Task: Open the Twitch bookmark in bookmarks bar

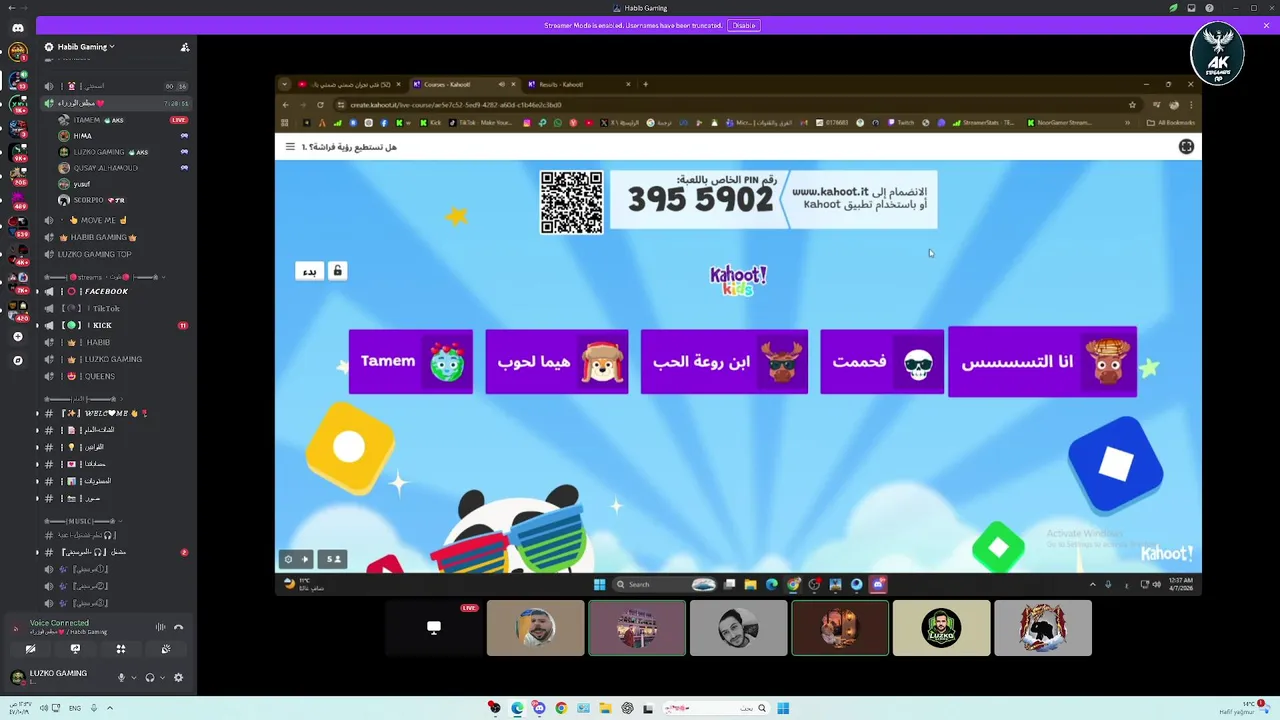Action: [x=900, y=123]
